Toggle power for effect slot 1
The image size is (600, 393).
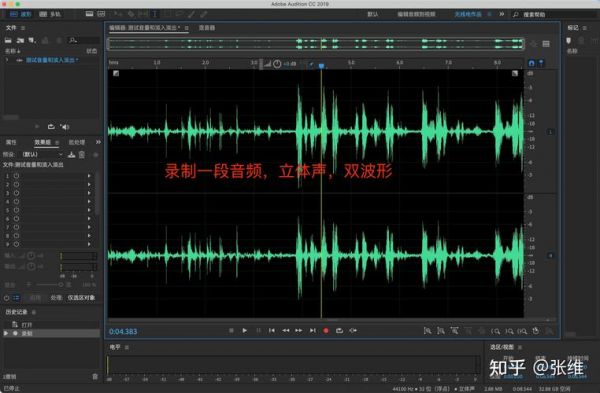click(x=16, y=176)
